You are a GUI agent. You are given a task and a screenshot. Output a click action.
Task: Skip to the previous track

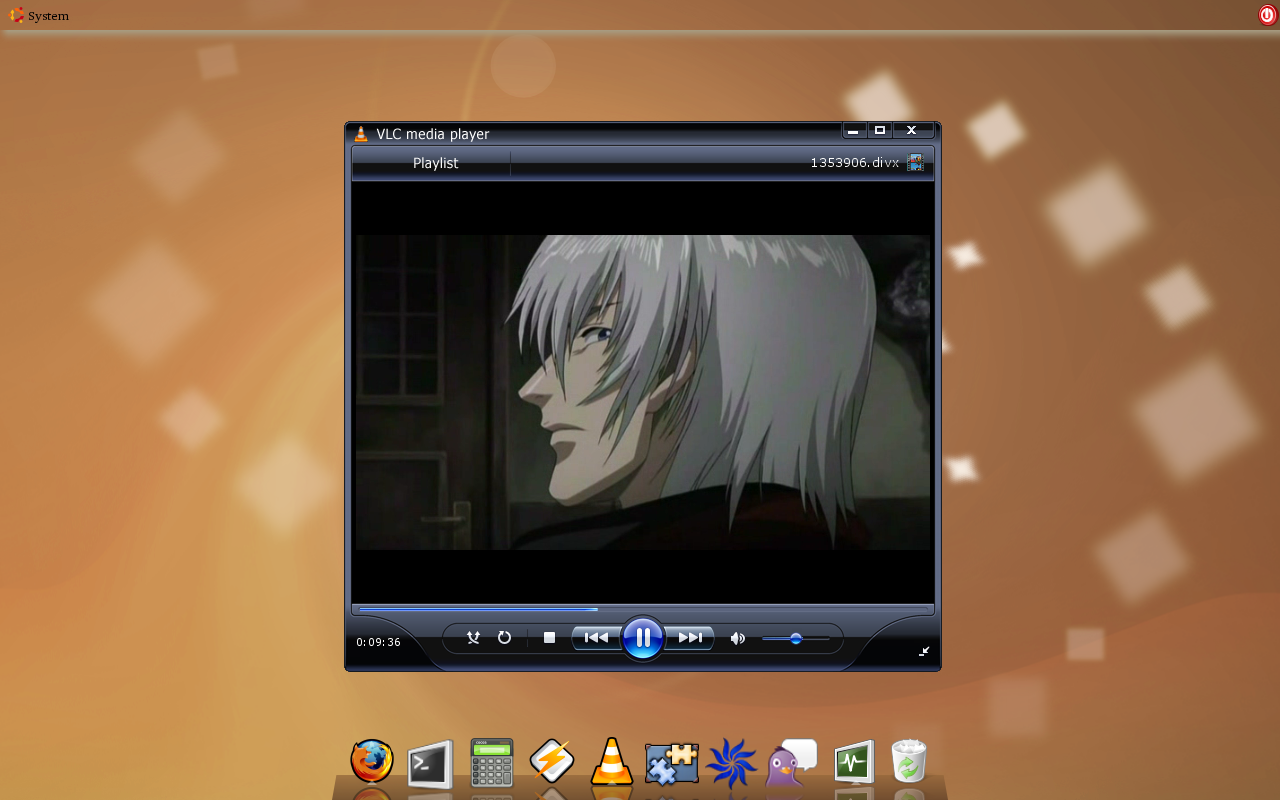click(x=596, y=638)
